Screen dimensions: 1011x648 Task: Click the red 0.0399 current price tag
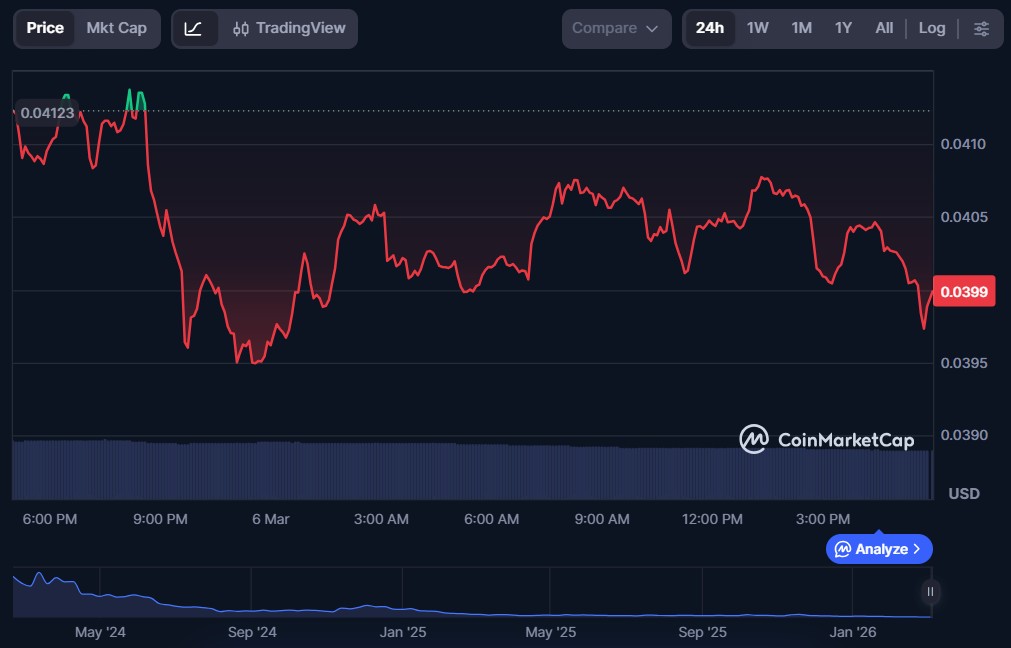click(x=963, y=292)
